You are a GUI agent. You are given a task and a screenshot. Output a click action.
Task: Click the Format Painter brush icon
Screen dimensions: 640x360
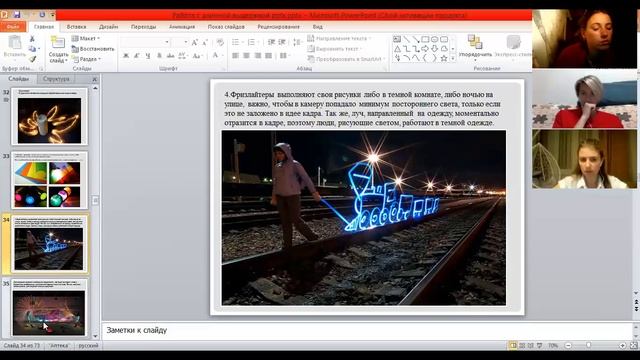tap(32, 59)
